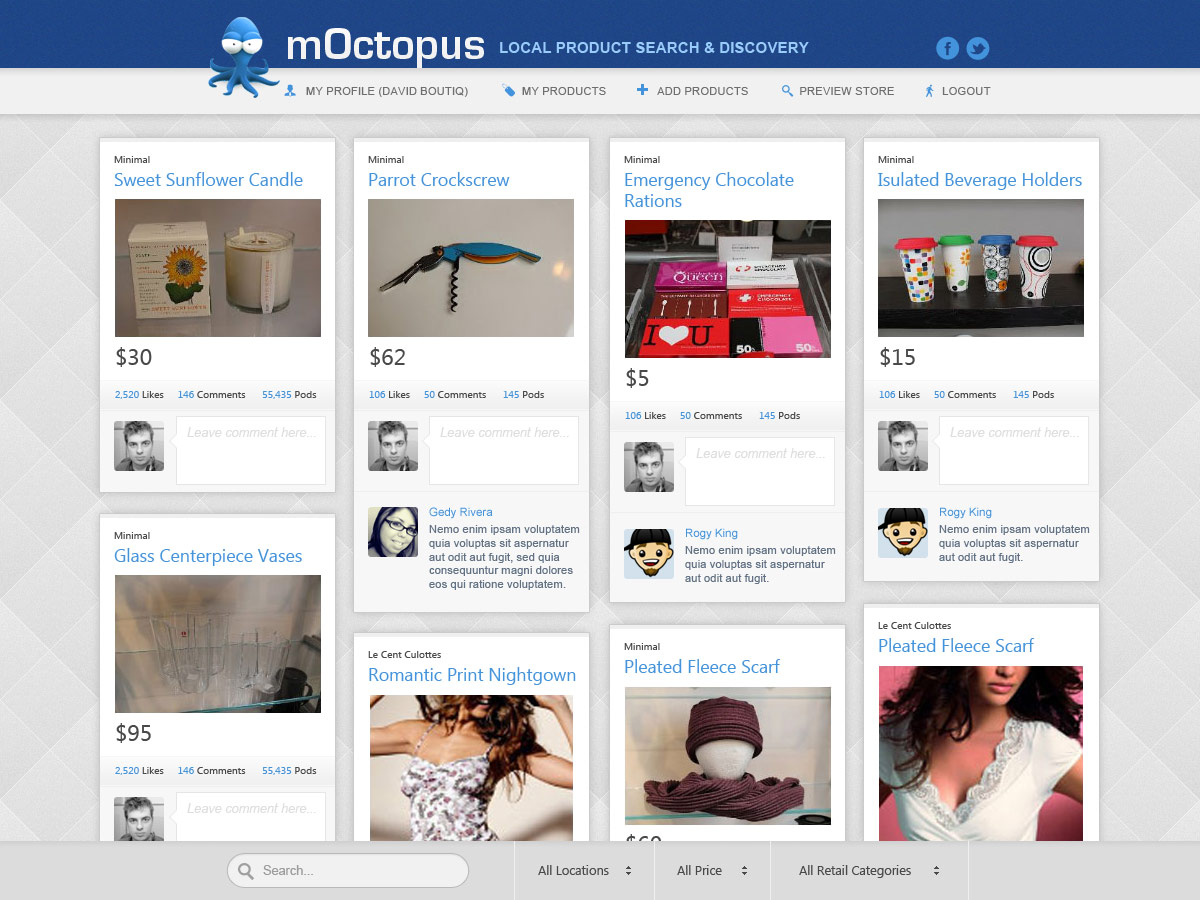Click the Emergency Chocolate Rations product photo
This screenshot has height=900, width=1200.
click(x=728, y=289)
